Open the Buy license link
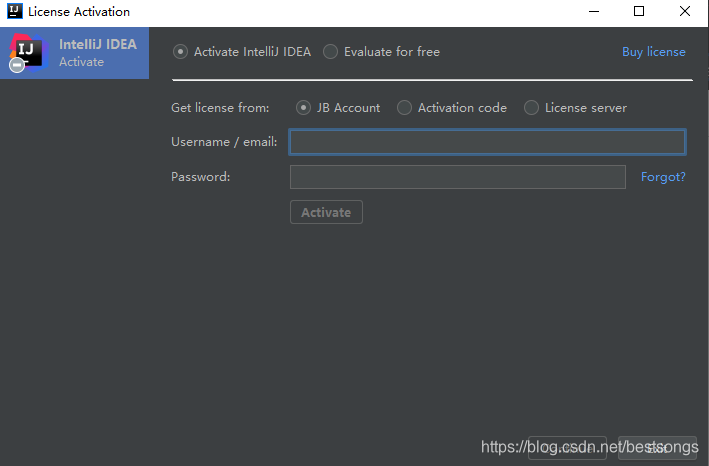Viewport: 709px width, 466px height. point(654,52)
